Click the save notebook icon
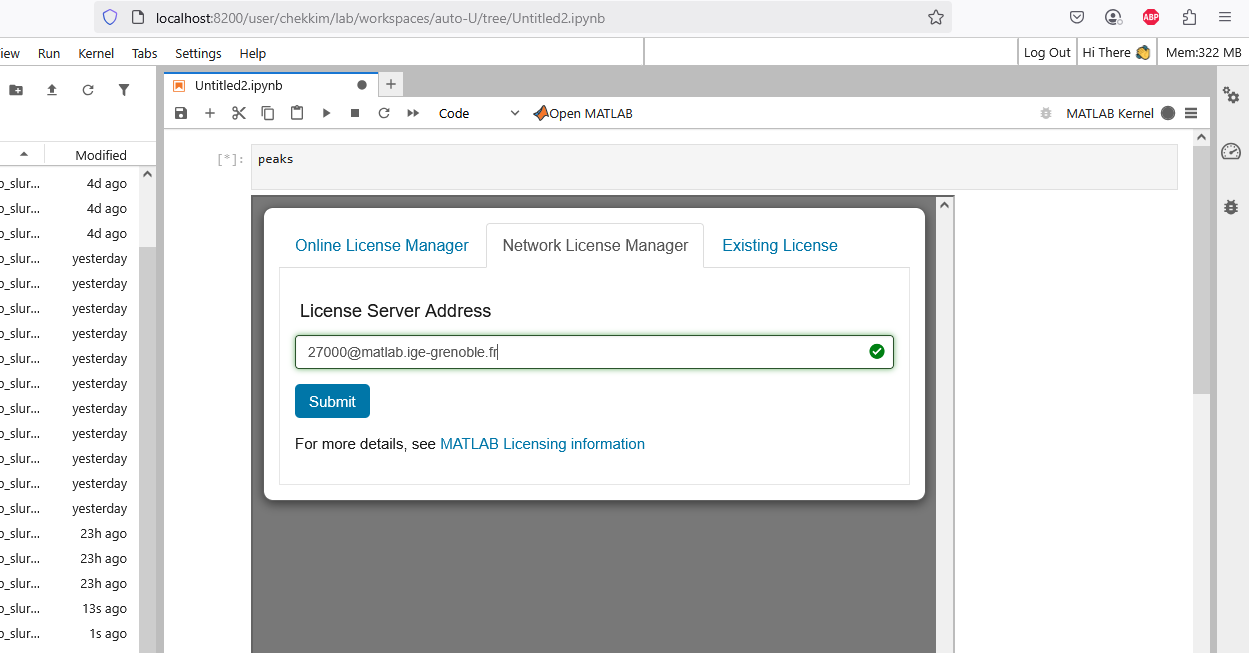The height and width of the screenshot is (653, 1249). pyautogui.click(x=180, y=113)
